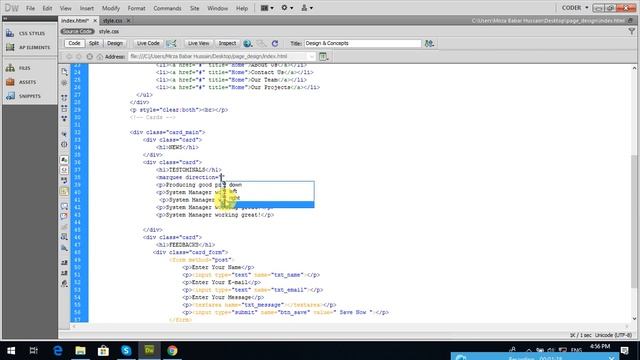Open the Extend Dreamweaver gear dropdown
Viewport: 640px width, 360px height.
[287, 8]
